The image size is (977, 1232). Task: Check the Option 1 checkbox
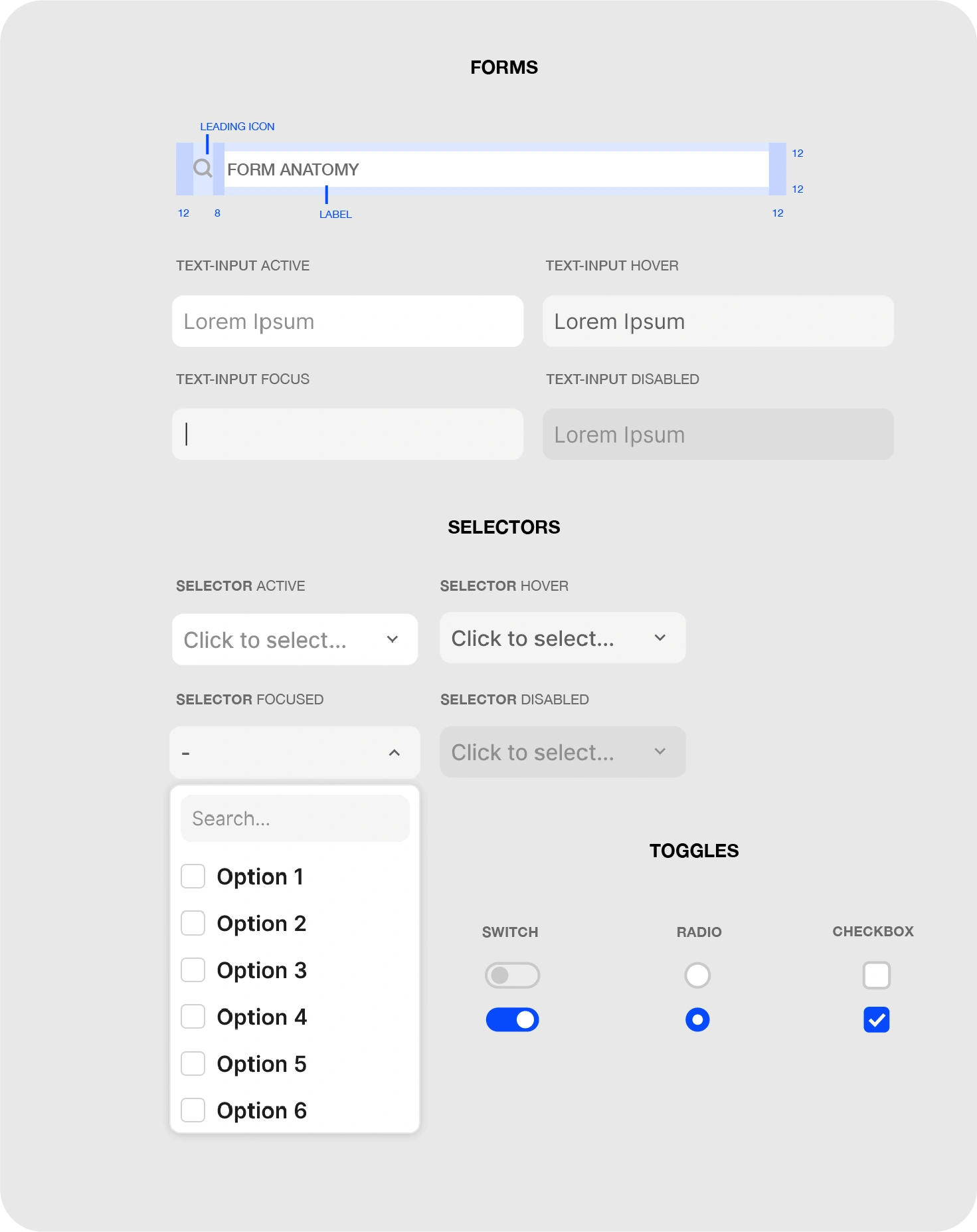pos(193,876)
